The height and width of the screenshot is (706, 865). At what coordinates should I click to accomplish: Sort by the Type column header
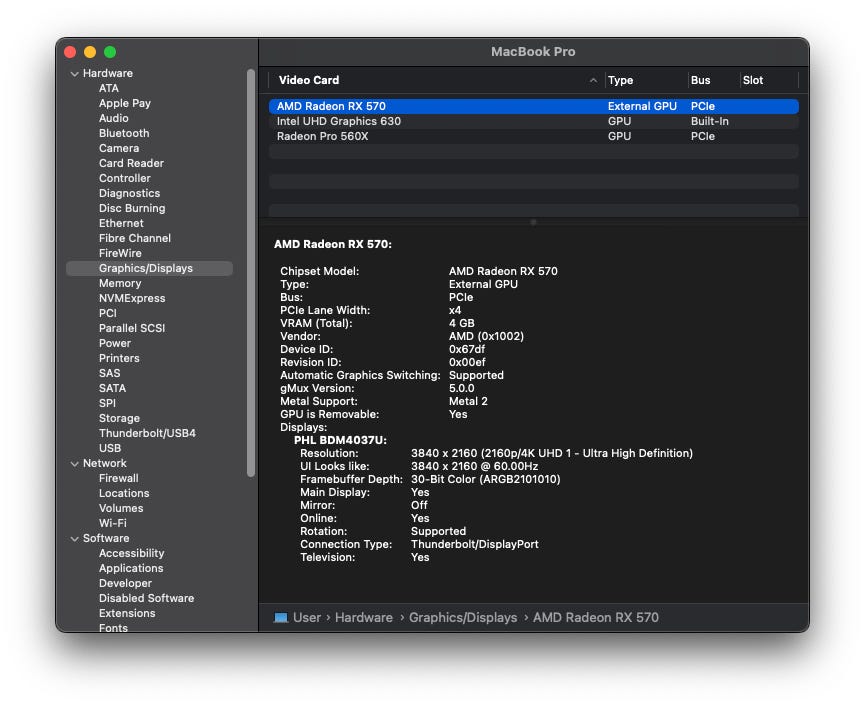tap(620, 81)
